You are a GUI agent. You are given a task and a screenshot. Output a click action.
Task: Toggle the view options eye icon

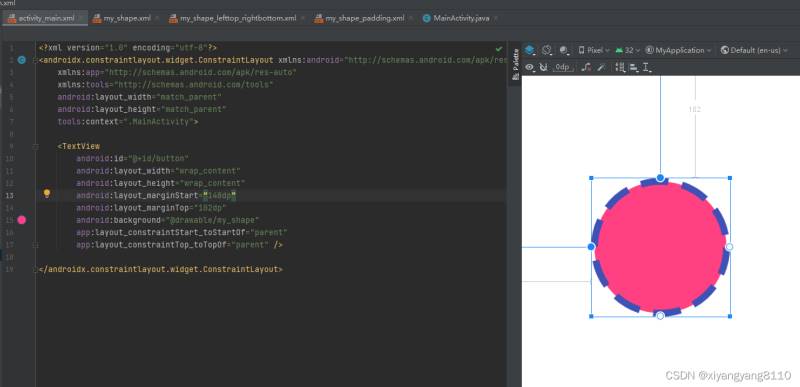click(530, 67)
